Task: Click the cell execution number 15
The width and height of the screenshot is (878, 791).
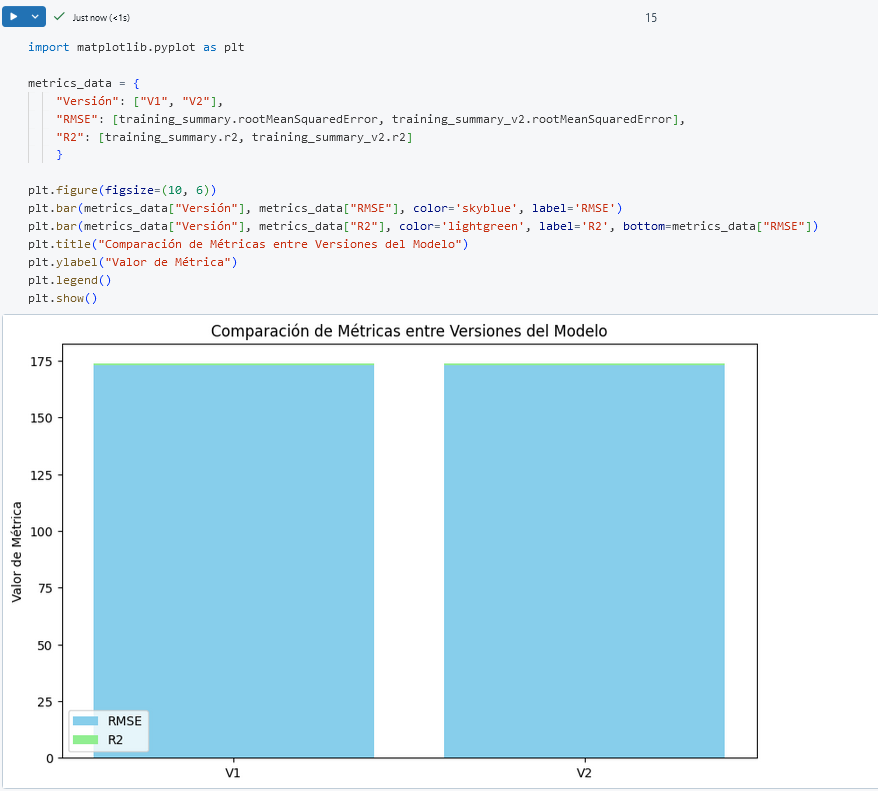Action: point(651,18)
